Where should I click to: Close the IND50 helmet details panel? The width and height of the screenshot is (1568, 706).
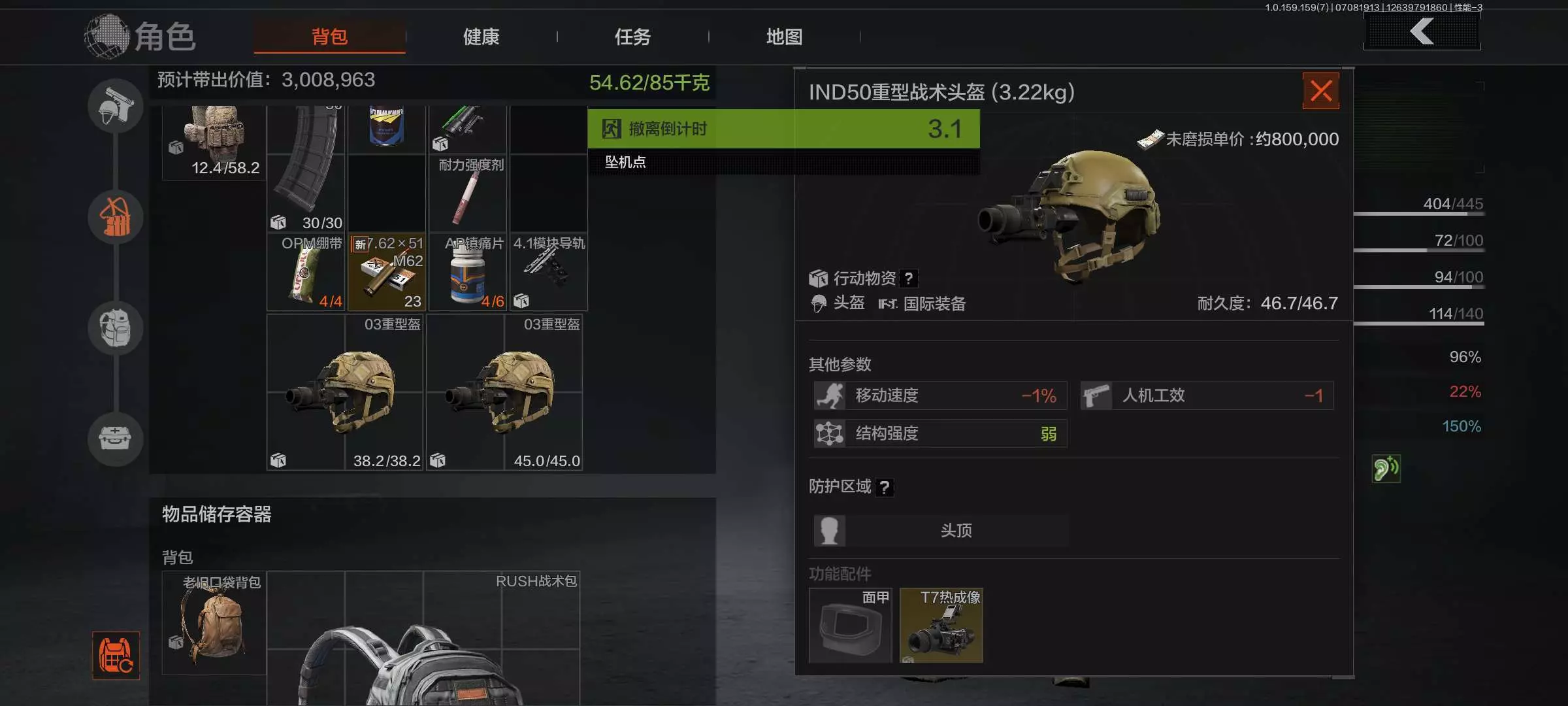coord(1320,91)
